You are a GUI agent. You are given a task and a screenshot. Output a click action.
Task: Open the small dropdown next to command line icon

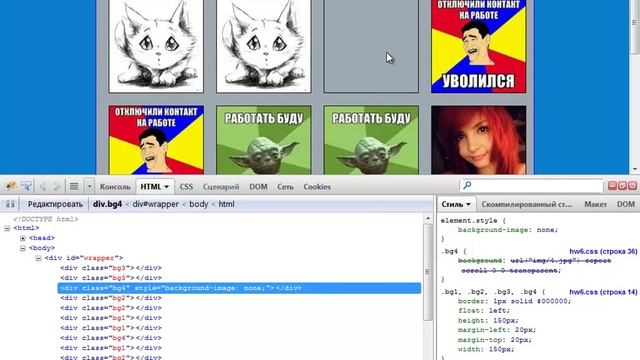pyautogui.click(x=89, y=187)
